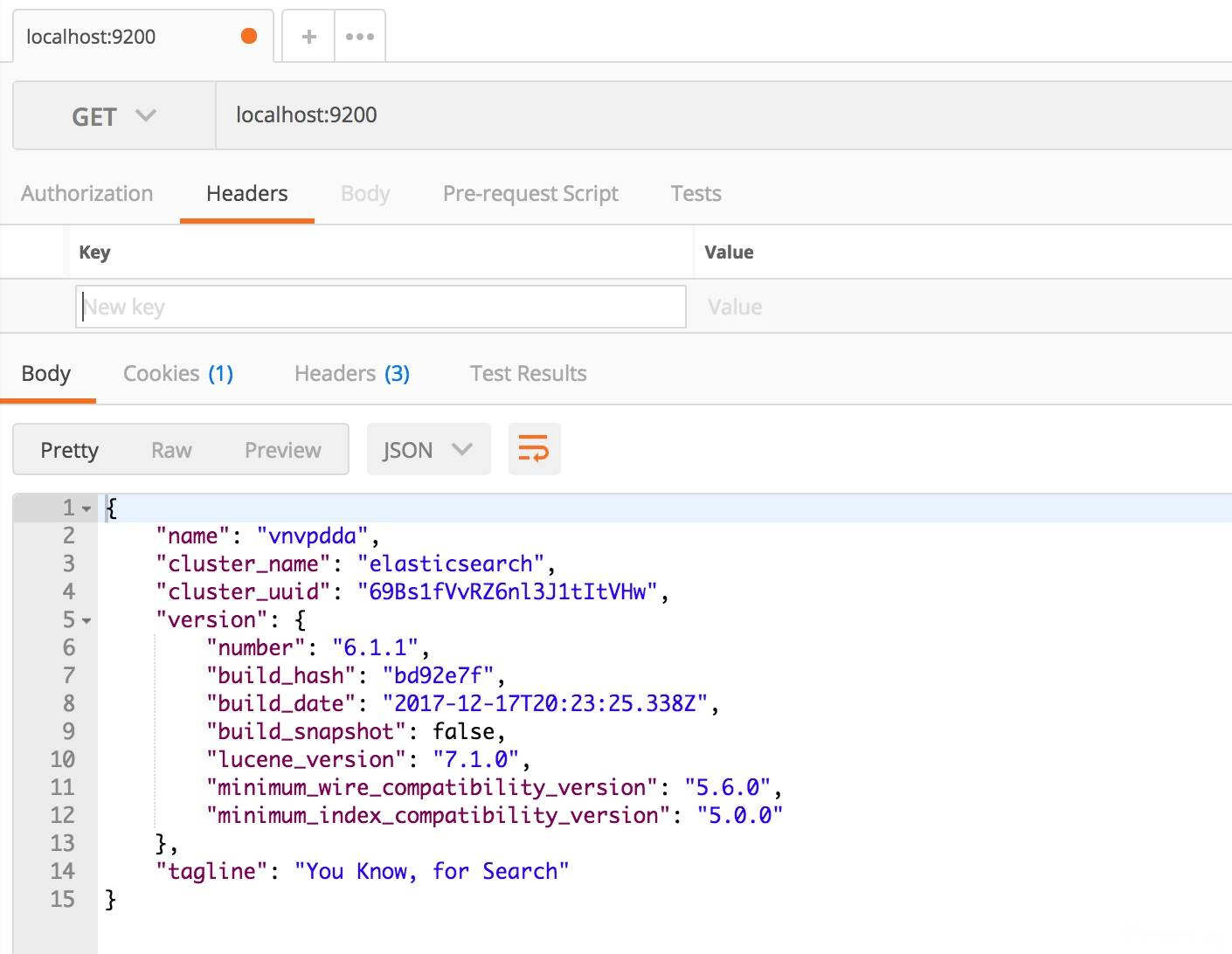Click the orange unsaved dot on tab

click(249, 36)
